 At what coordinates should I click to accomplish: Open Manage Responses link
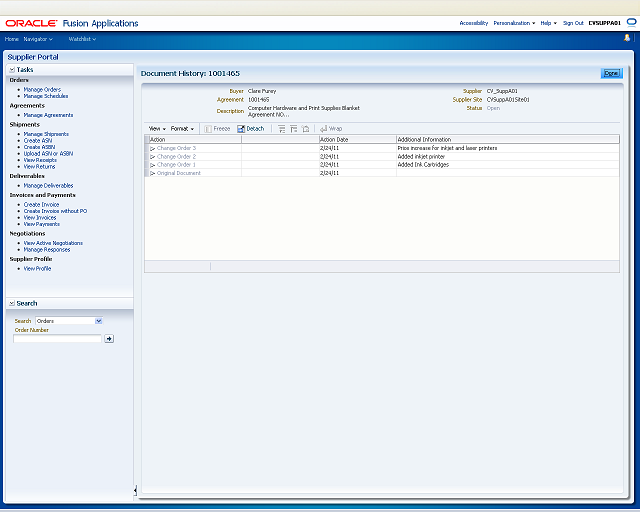[x=47, y=249]
